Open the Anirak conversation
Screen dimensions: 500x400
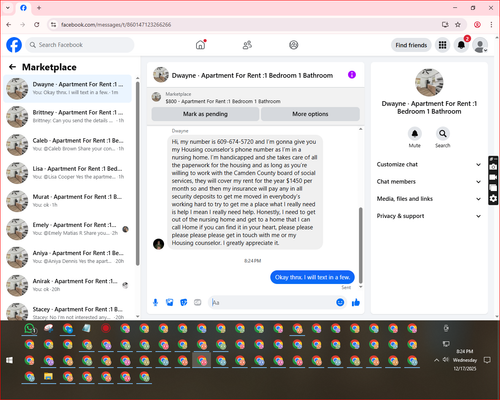pos(68,285)
